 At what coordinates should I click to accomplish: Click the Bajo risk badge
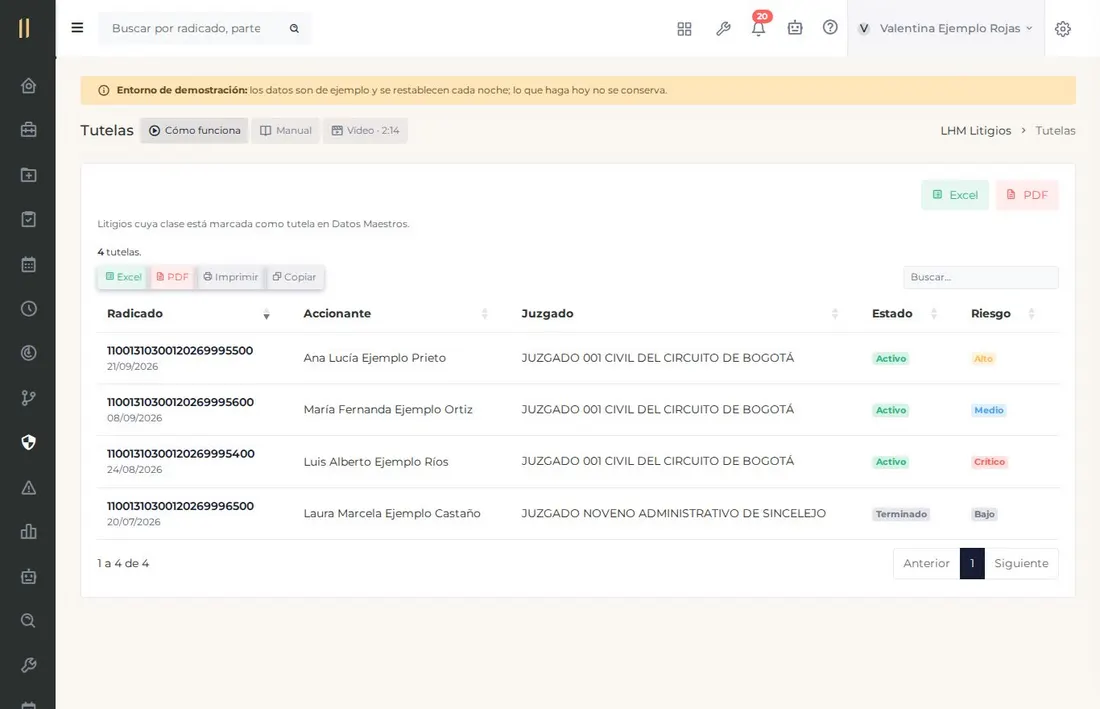pos(984,514)
